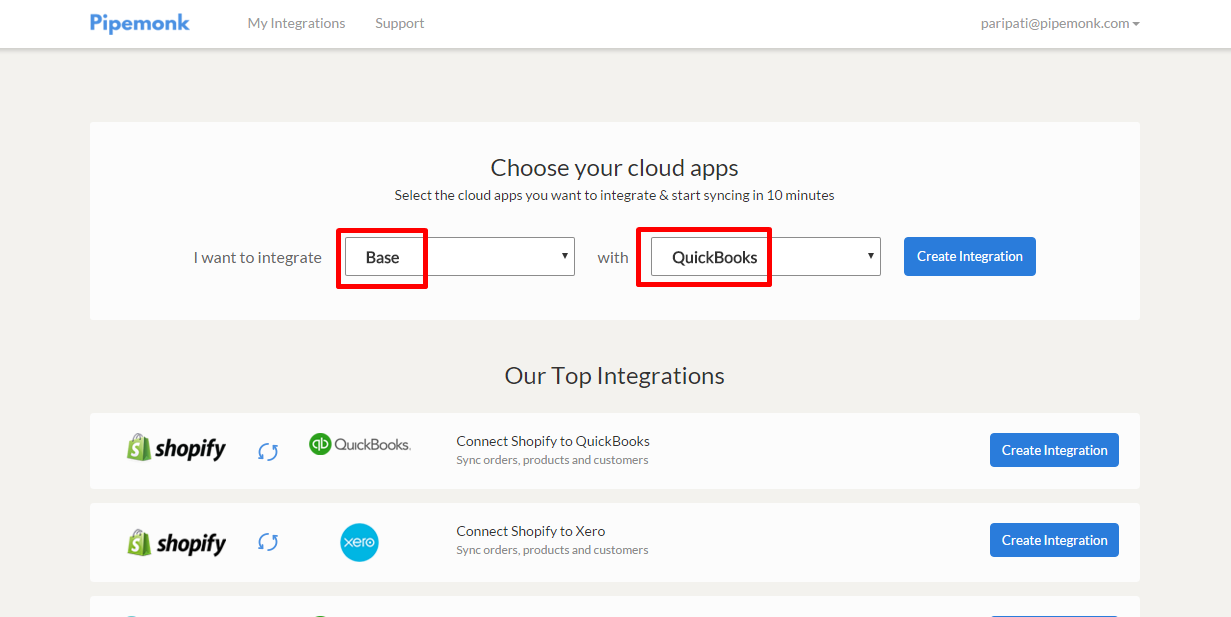Click 'Select the cloud apps you want to integrate' subtitle
Viewport: 1231px width, 617px height.
click(614, 195)
